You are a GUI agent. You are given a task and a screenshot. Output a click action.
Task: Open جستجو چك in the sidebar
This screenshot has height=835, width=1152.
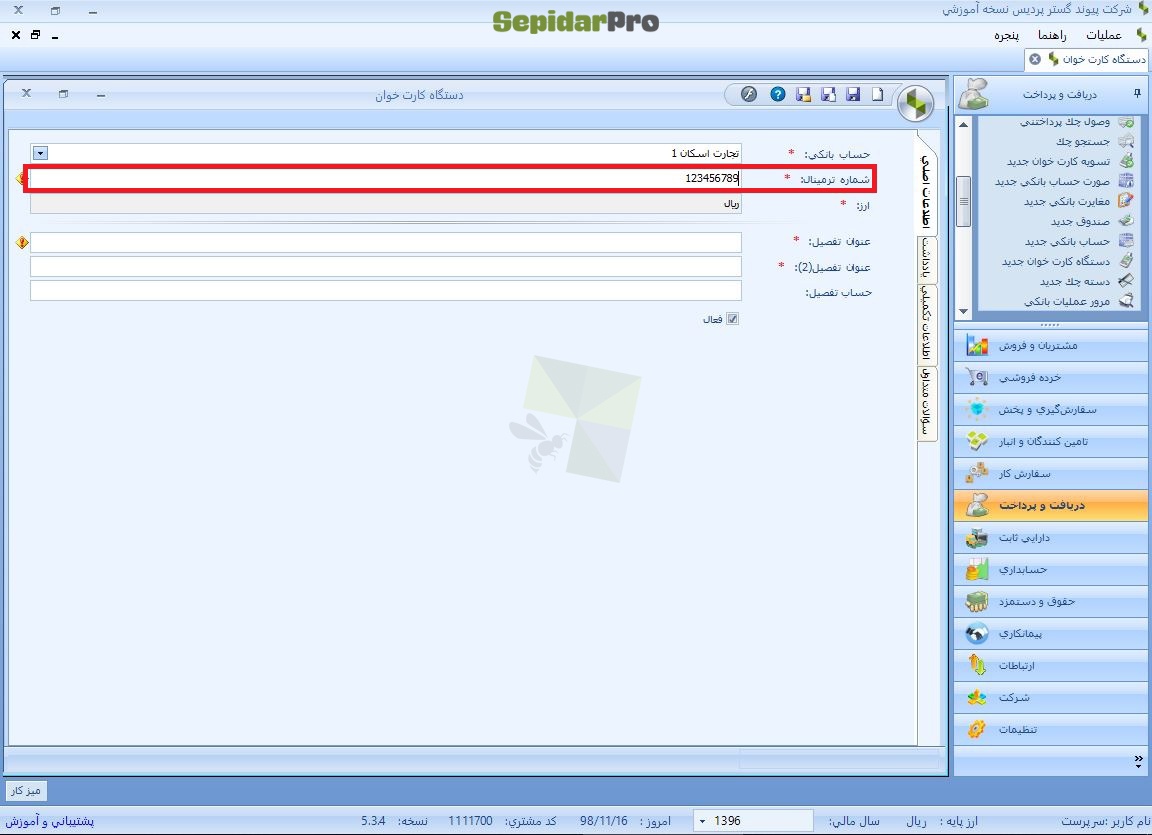tap(1095, 141)
